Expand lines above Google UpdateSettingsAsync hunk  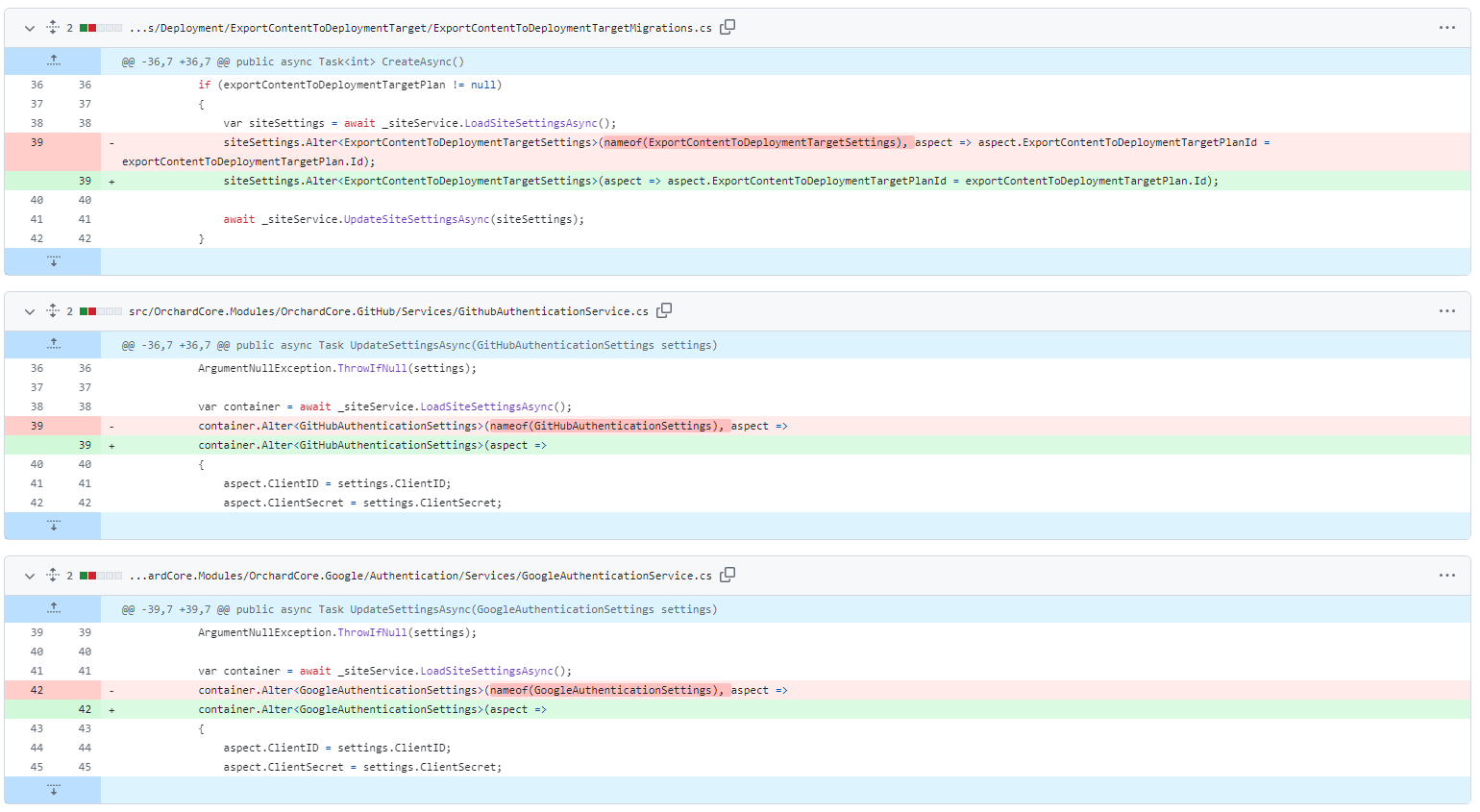coord(54,609)
